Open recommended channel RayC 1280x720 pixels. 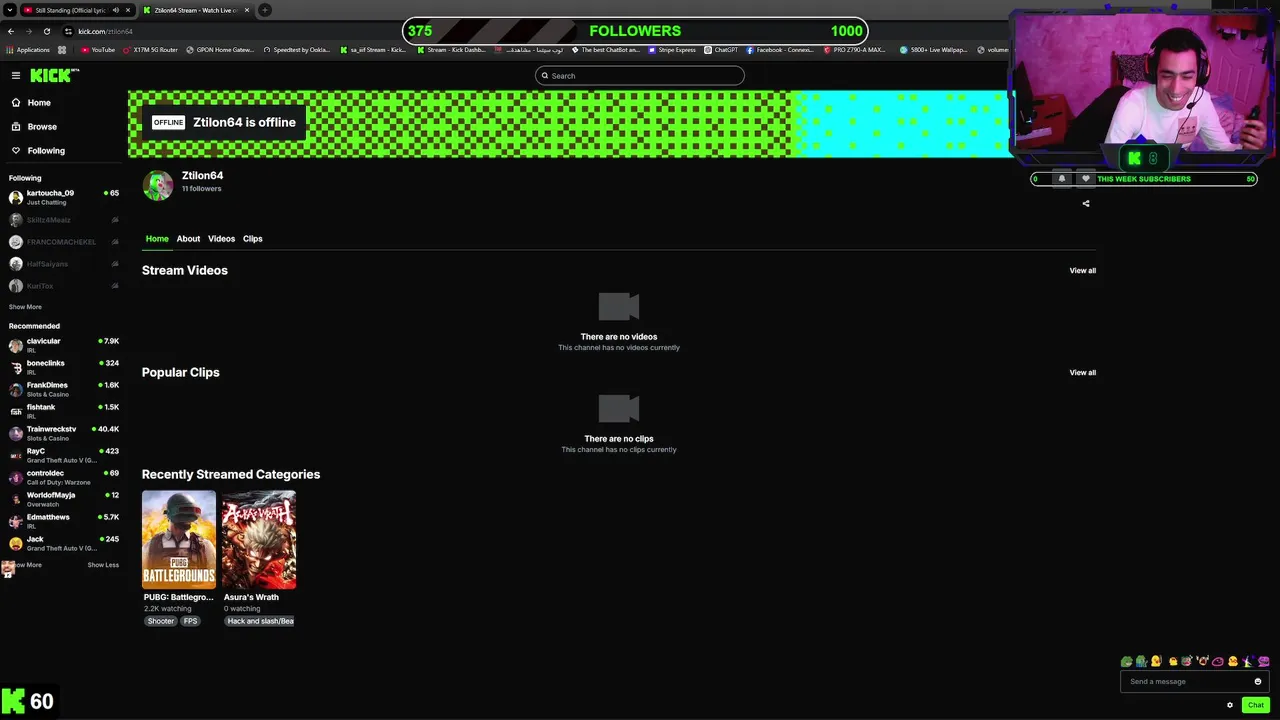(64, 455)
